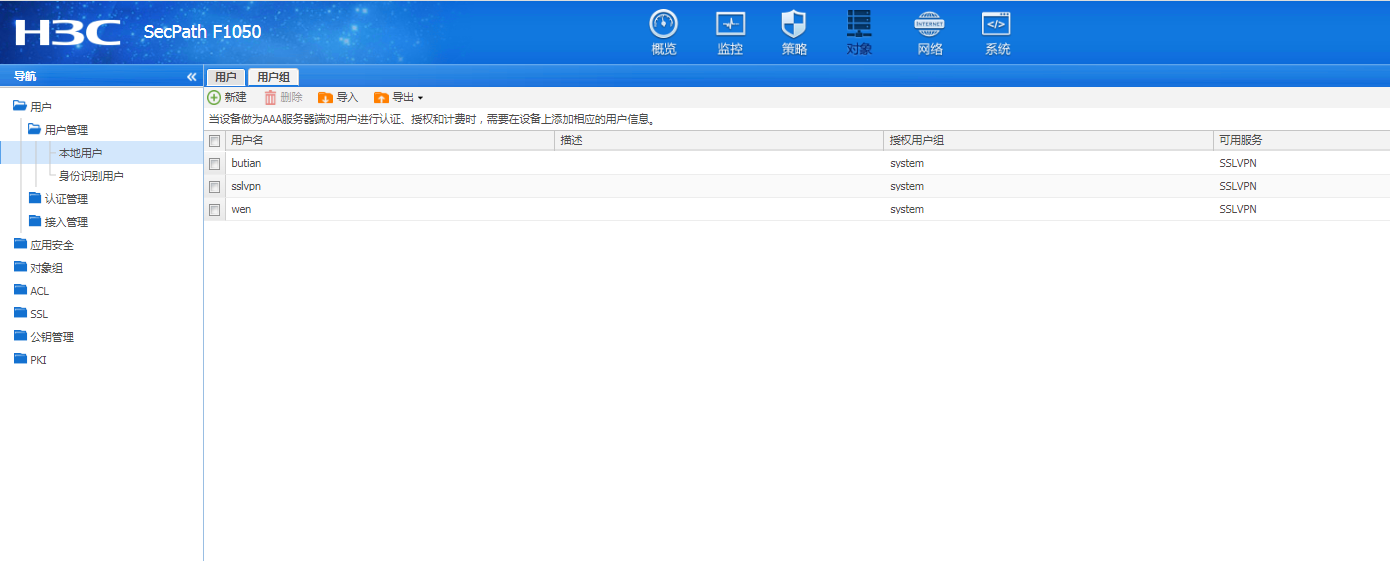Open the 概览 overview gauge icon

tap(664, 24)
